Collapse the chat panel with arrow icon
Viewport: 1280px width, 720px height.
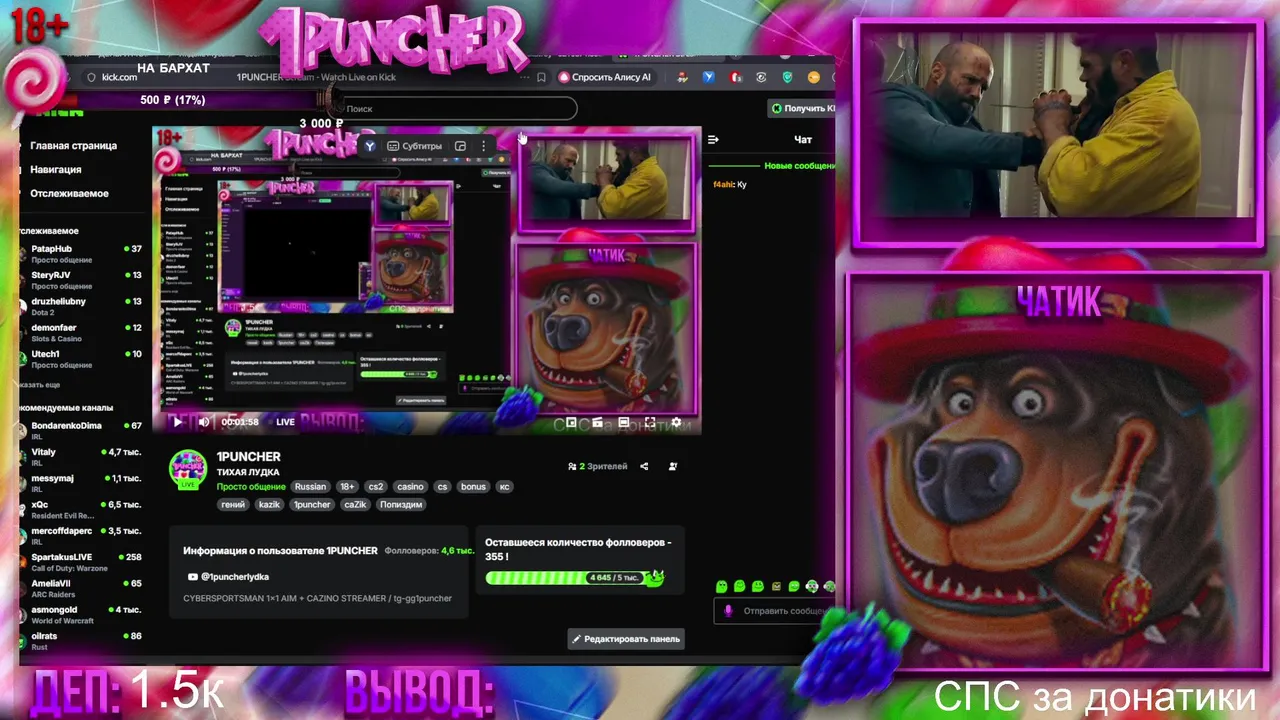tap(713, 140)
